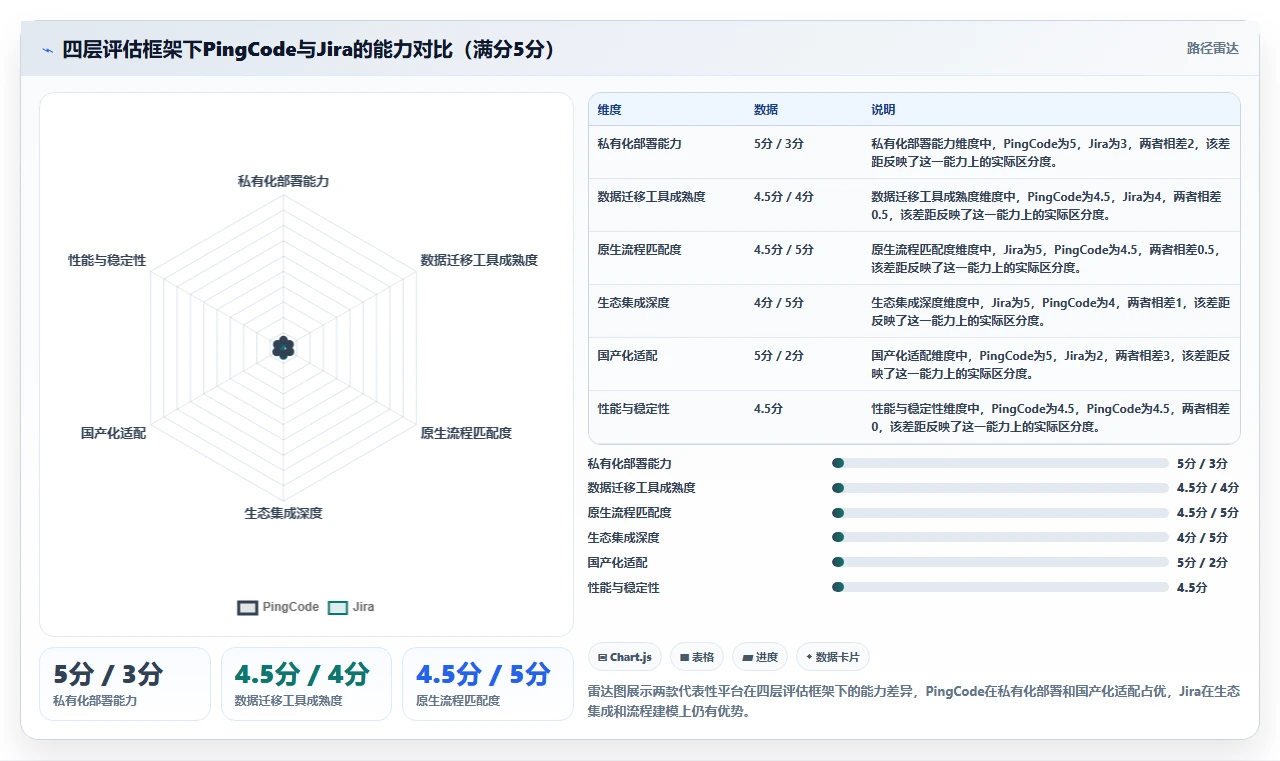Viewport: 1280px width, 761px height.
Task: Click table row cell 生态集成深度
Action: coord(633,302)
